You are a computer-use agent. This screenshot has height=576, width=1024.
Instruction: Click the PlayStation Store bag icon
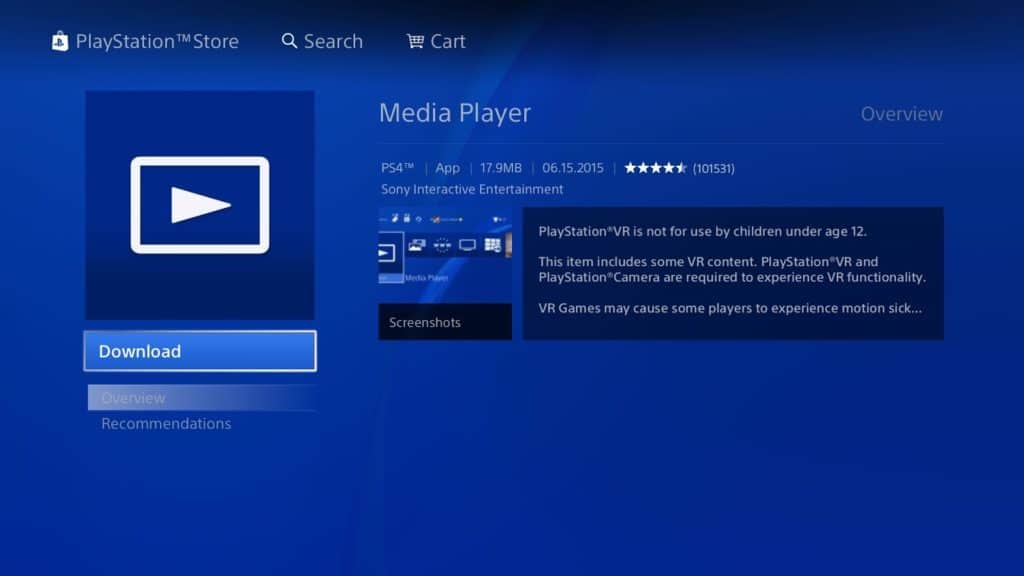click(60, 41)
